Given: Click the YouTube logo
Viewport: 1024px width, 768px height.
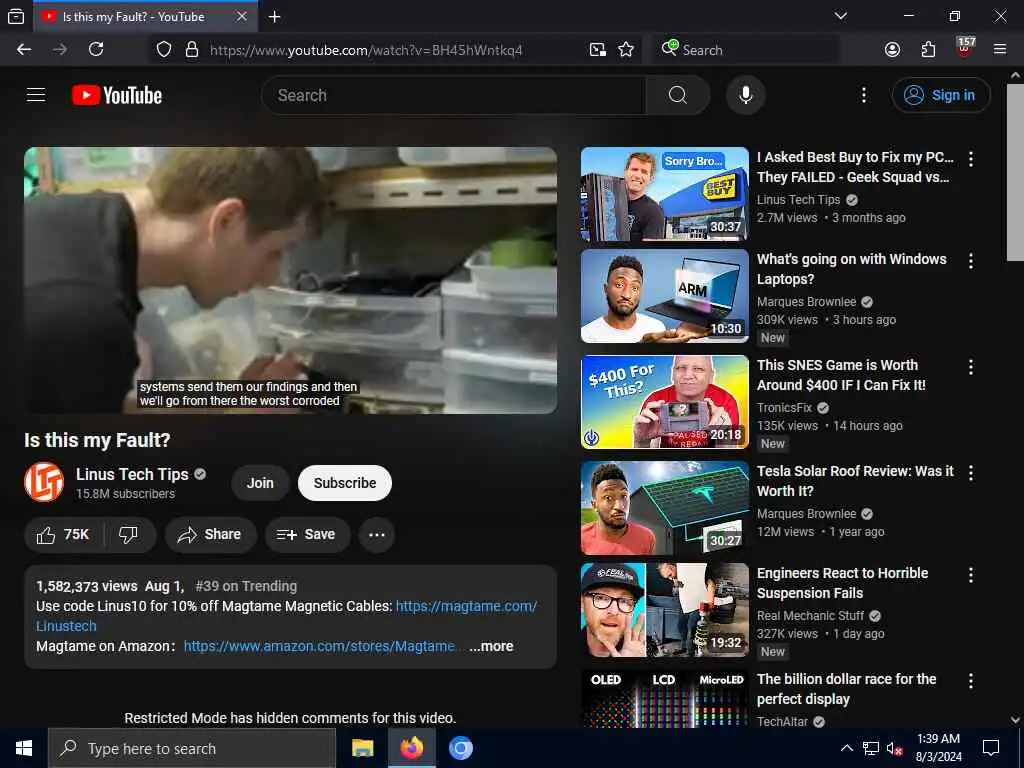Looking at the screenshot, I should tap(117, 95).
